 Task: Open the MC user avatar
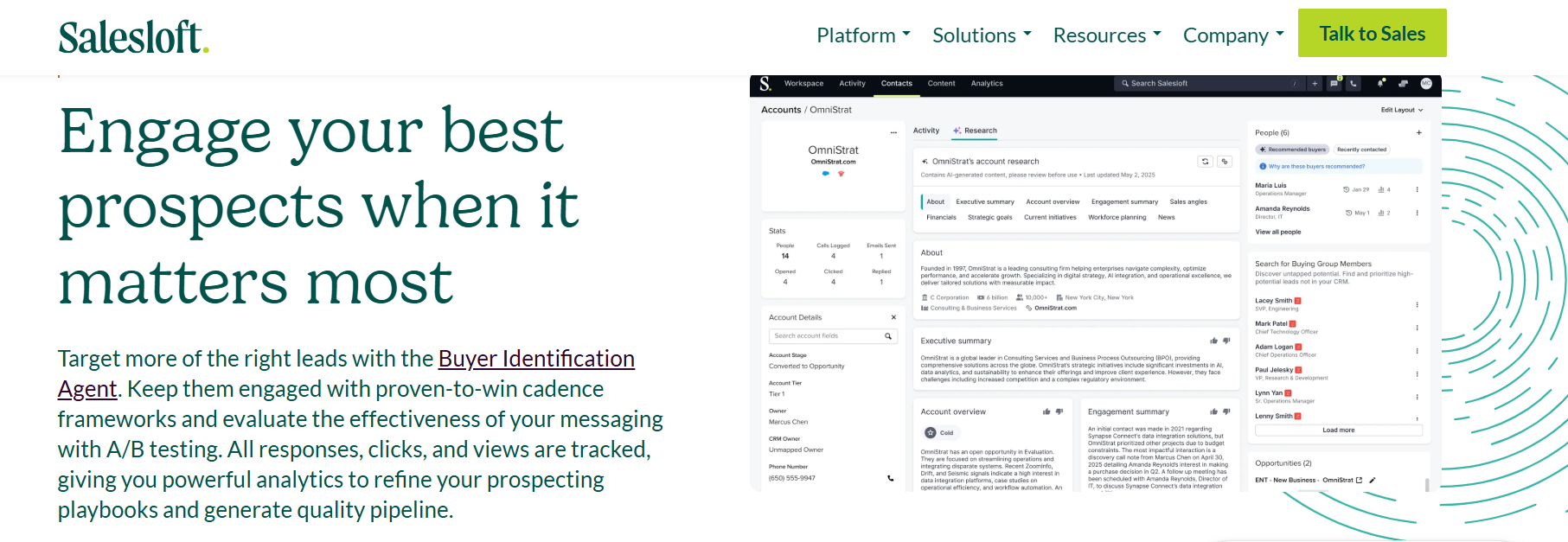1426,84
